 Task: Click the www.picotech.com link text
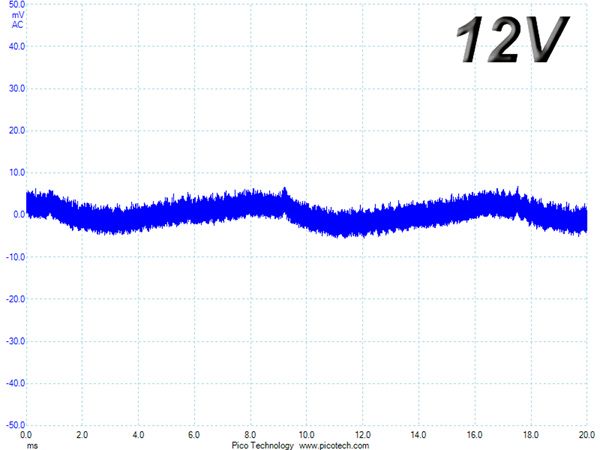[x=334, y=445]
